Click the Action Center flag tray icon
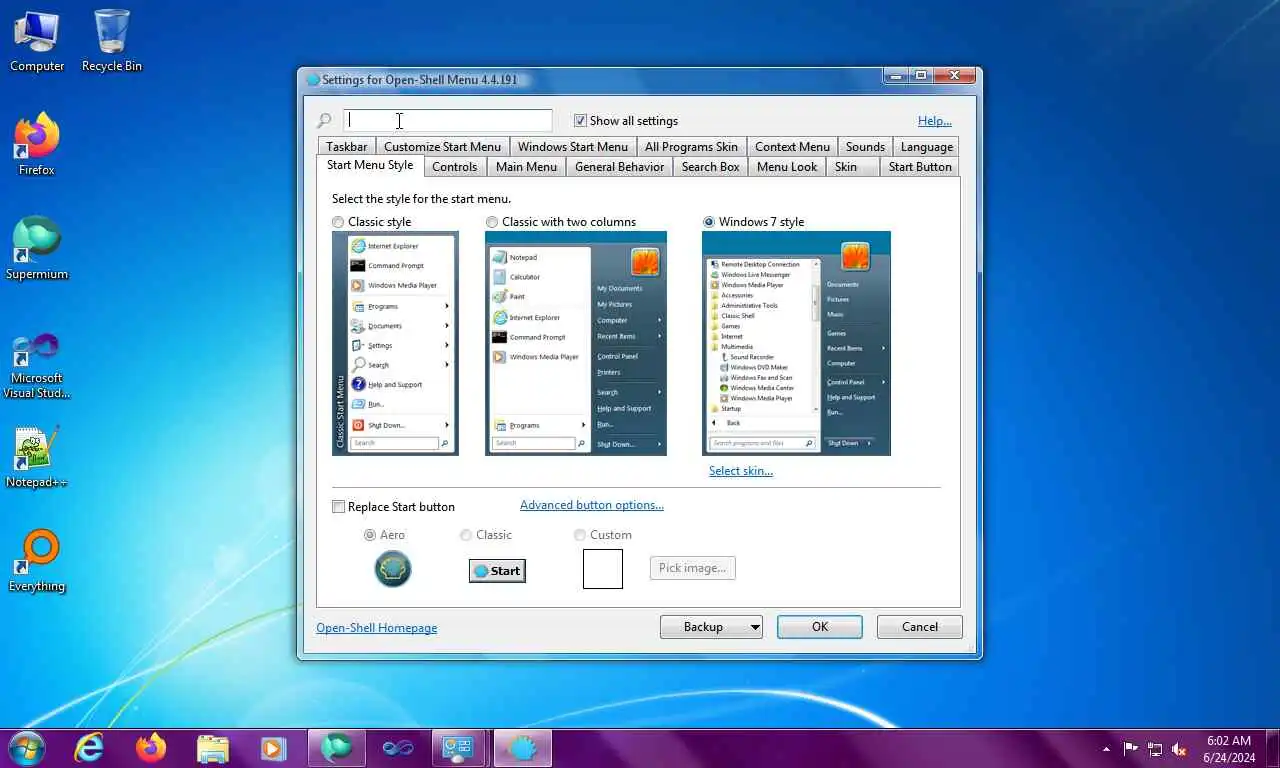The image size is (1280, 768). click(x=1131, y=748)
